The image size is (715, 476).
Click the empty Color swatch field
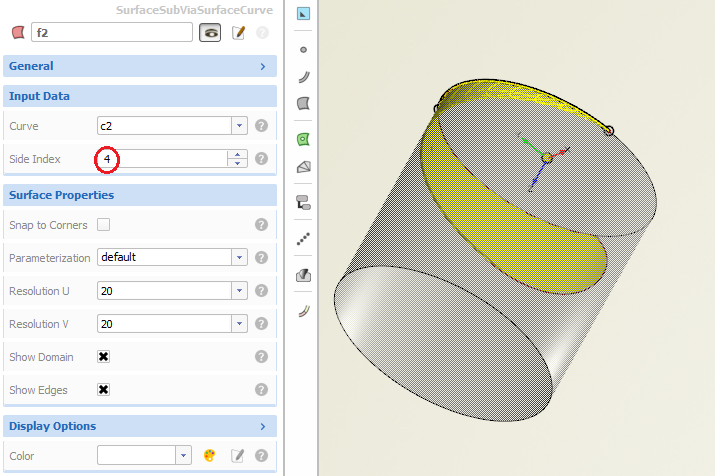coord(136,455)
